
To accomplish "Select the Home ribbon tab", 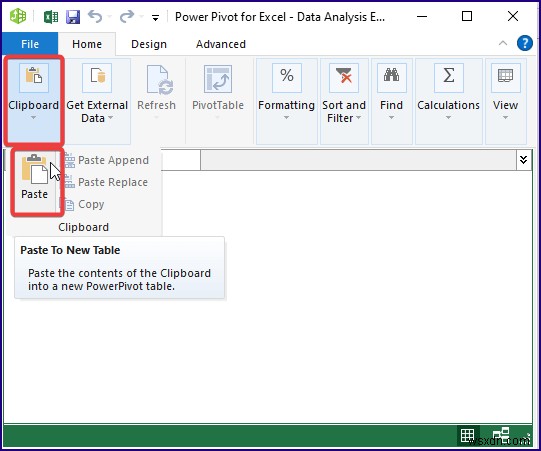I will pos(87,44).
